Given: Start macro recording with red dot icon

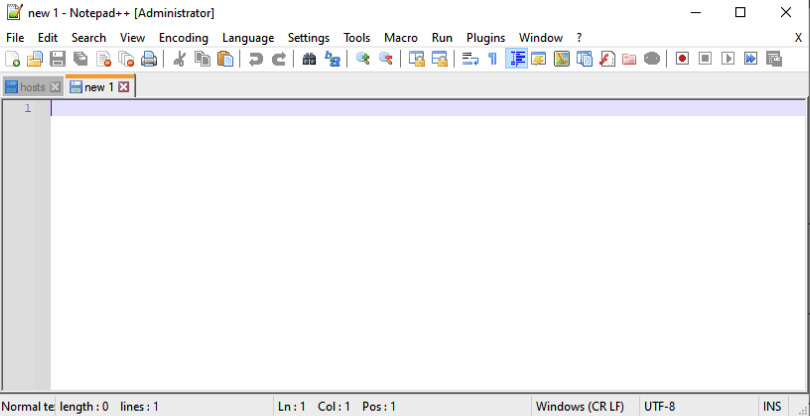Looking at the screenshot, I should coord(682,59).
